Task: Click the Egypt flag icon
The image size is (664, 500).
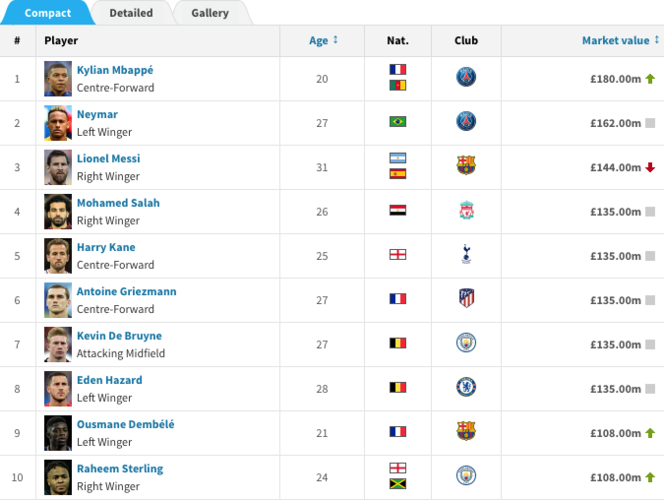Action: click(x=398, y=210)
